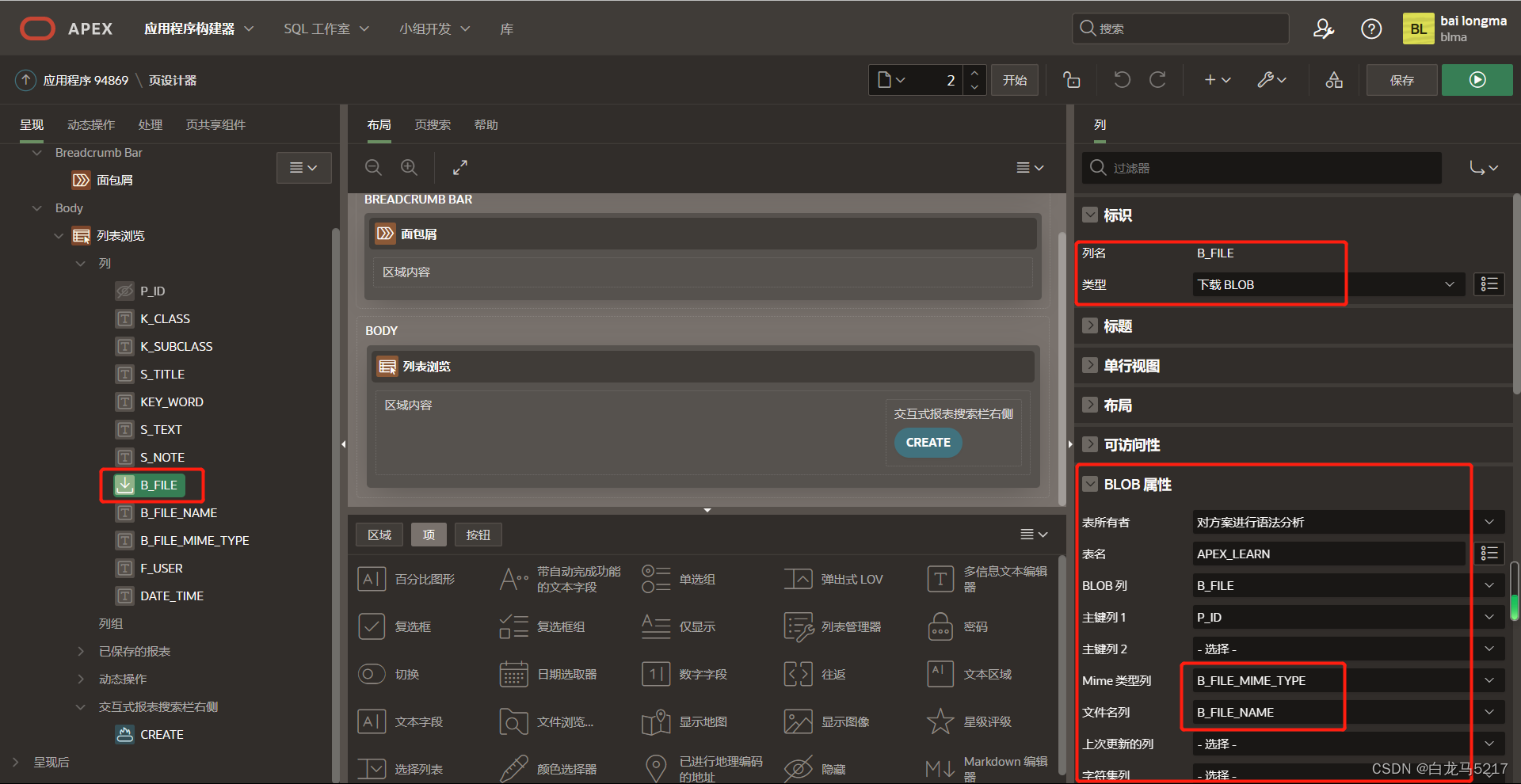Screen dimensions: 1521x784
Task: Click the Oracle APEX logo
Action: coord(37,29)
